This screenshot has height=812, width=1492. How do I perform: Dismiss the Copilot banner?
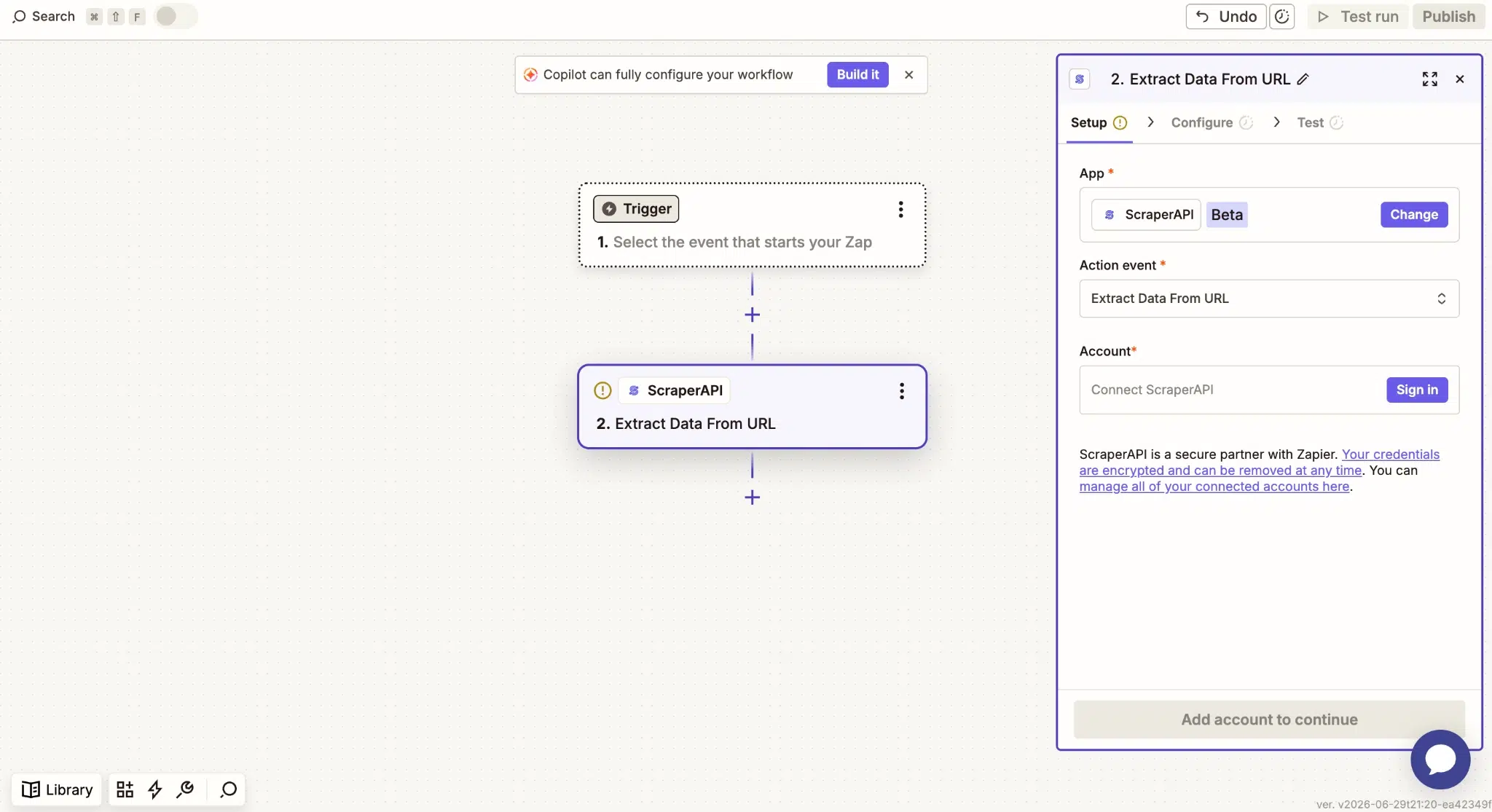(908, 74)
